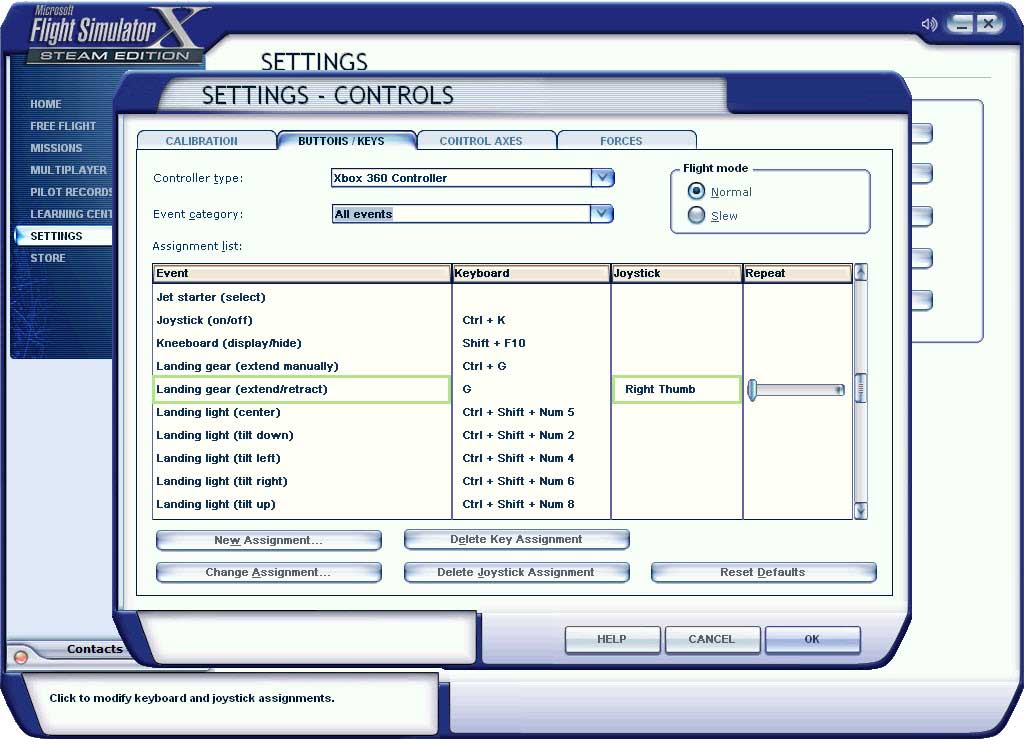Minimize the Flight Simulator window
This screenshot has height=744, width=1024.
pos(960,24)
